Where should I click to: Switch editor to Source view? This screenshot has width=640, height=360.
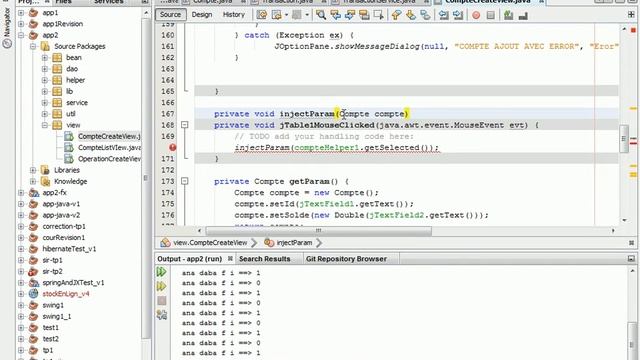170,15
